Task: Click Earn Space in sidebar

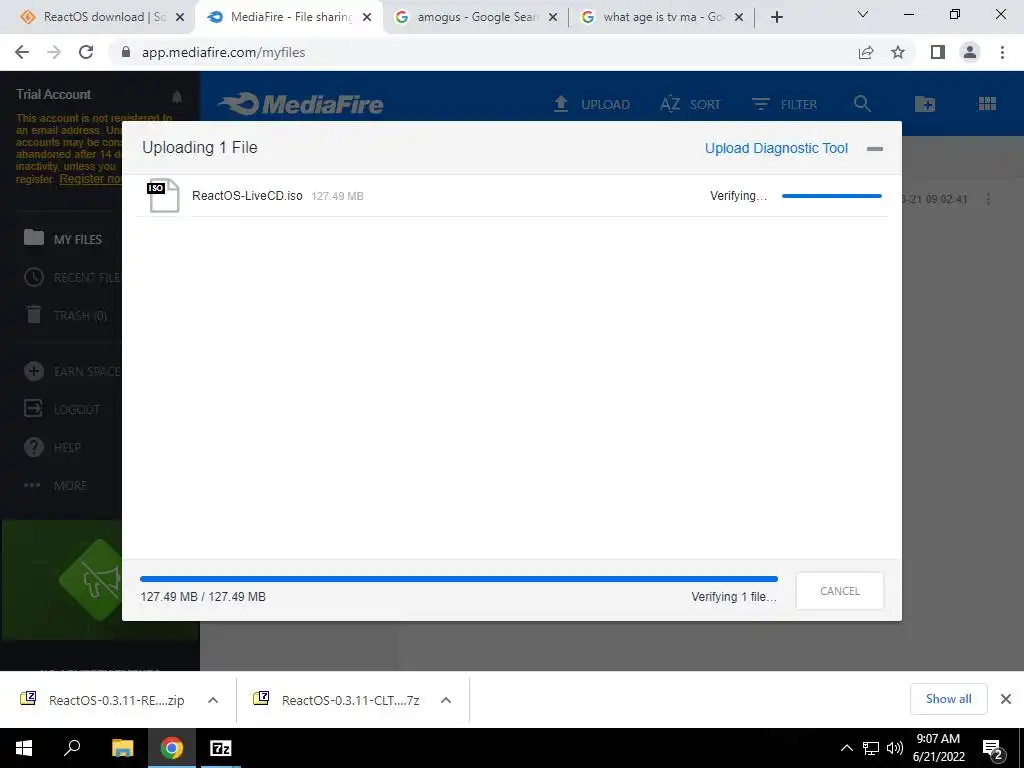Action: (72, 372)
